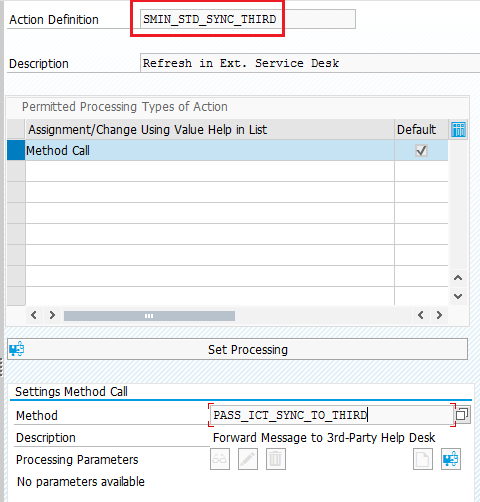Image resolution: width=480 pixels, height=502 pixels.
Task: Click the Set Processing button
Action: pyautogui.click(x=237, y=349)
